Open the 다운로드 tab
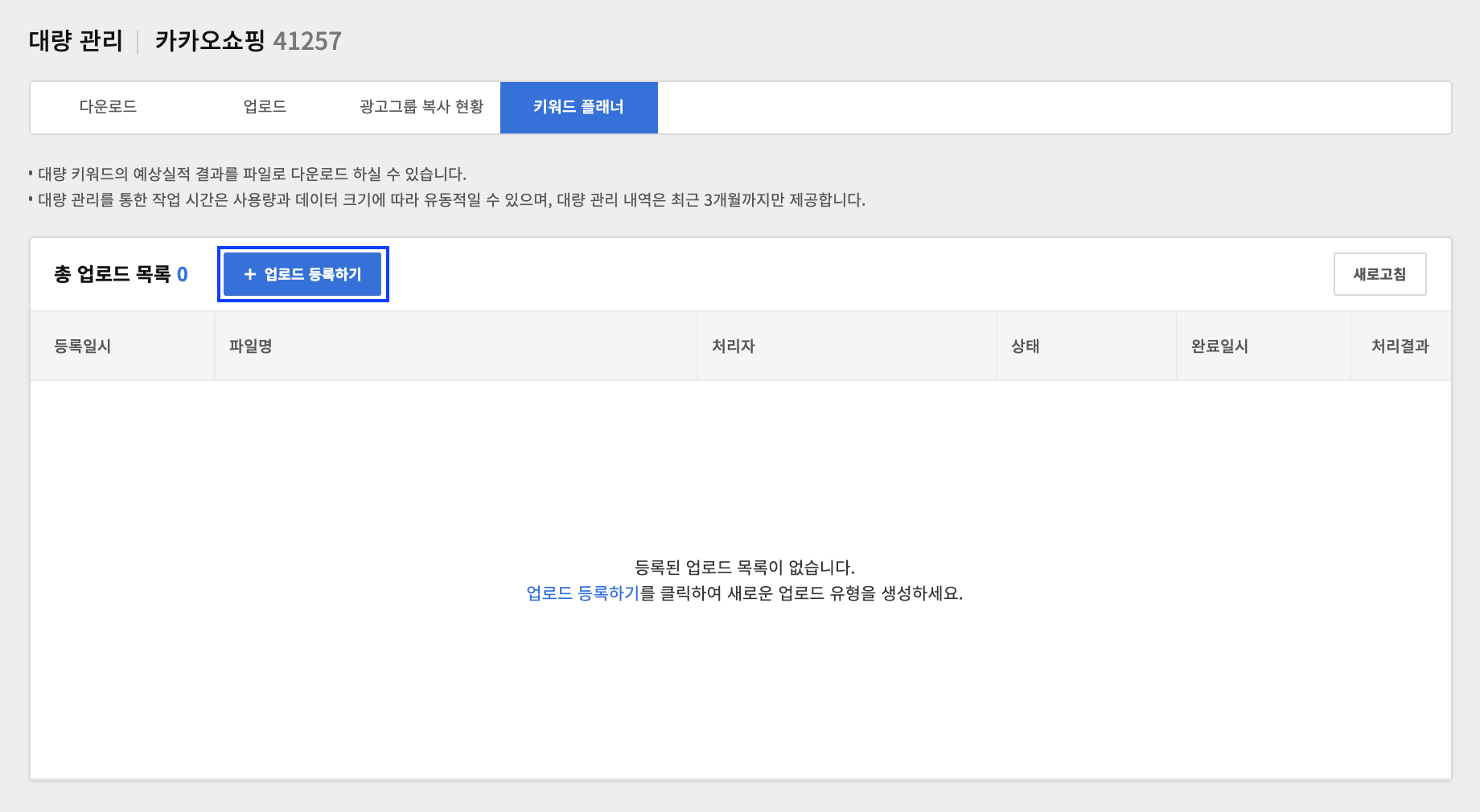 point(108,107)
